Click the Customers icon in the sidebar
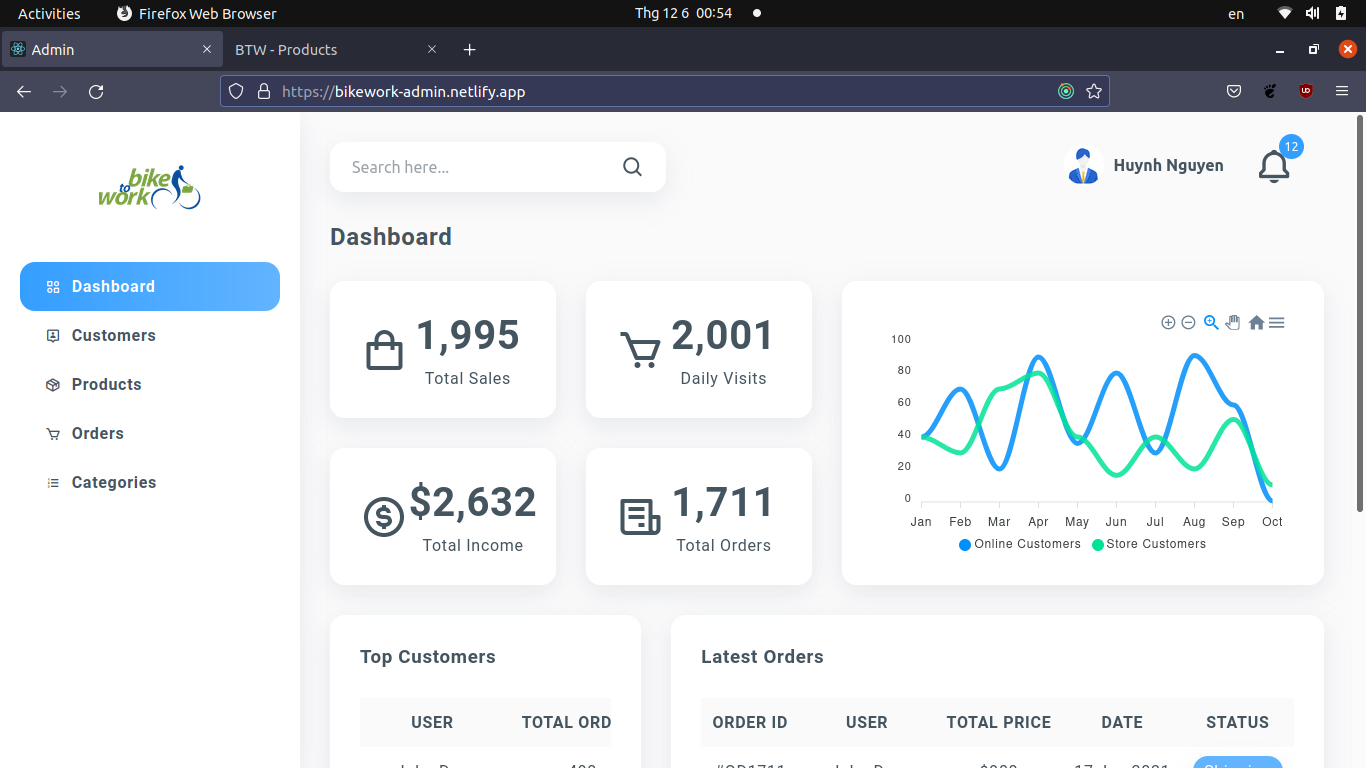Viewport: 1366px width, 768px height. pyautogui.click(x=52, y=335)
